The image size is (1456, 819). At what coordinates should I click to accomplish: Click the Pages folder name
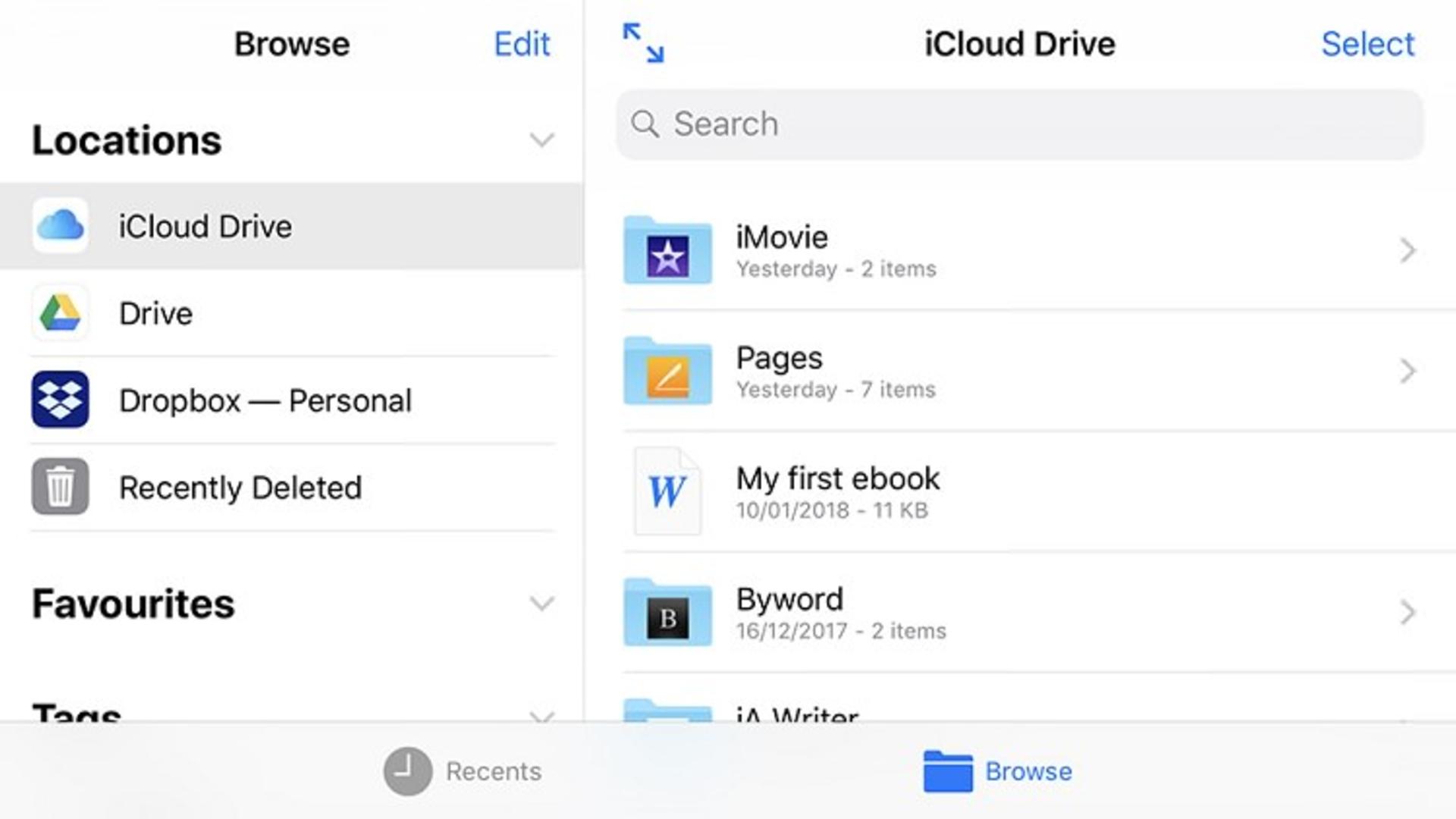click(780, 358)
